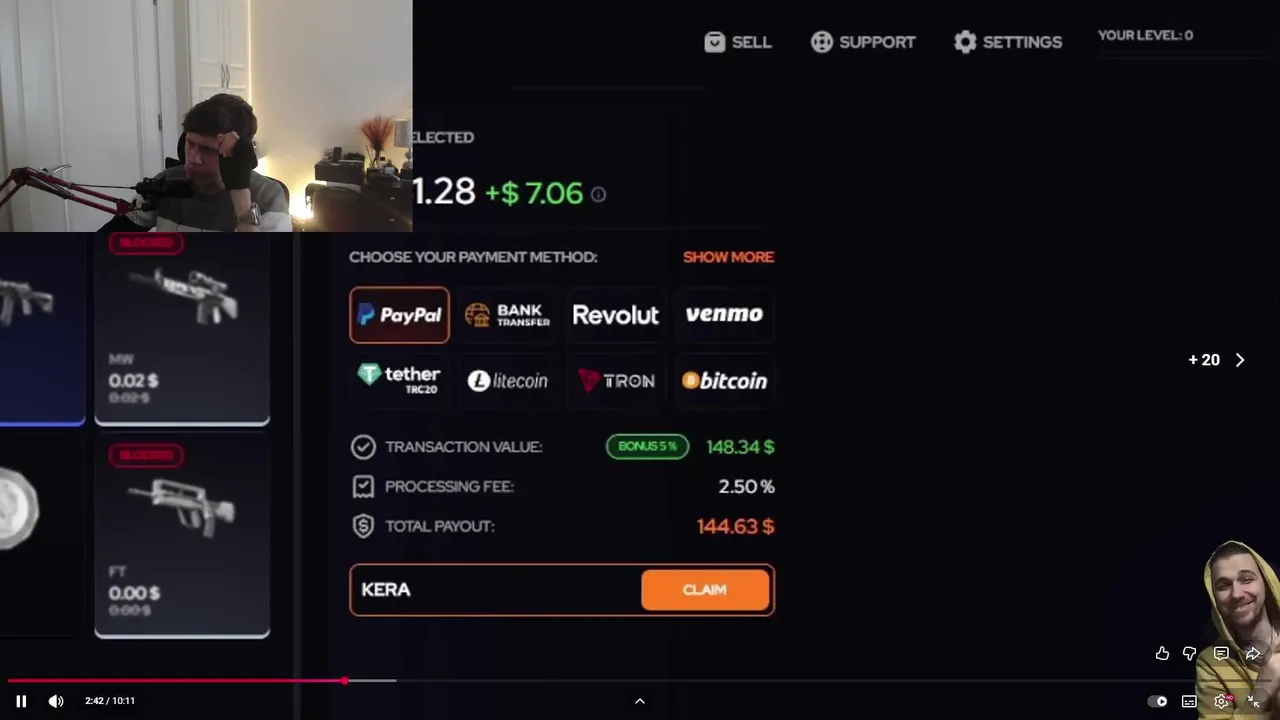Screen dimensions: 1280x720
Task: Open video quality settings gear
Action: pyautogui.click(x=1221, y=701)
